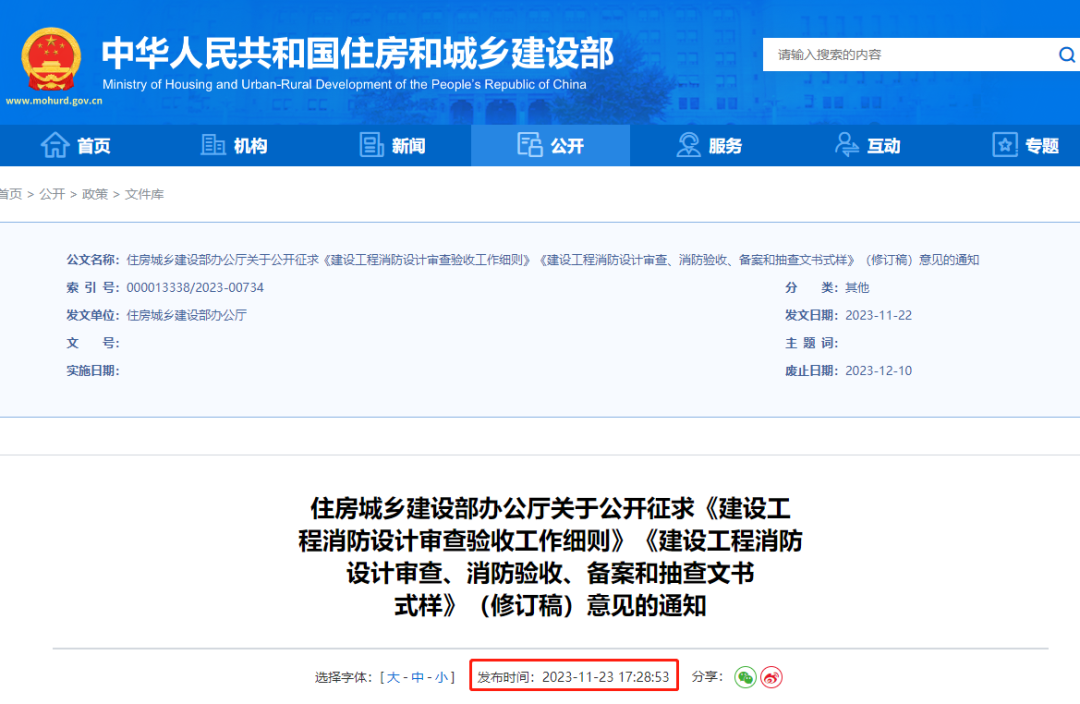
Task: Click the people icon beside 互动
Action: coord(846,144)
